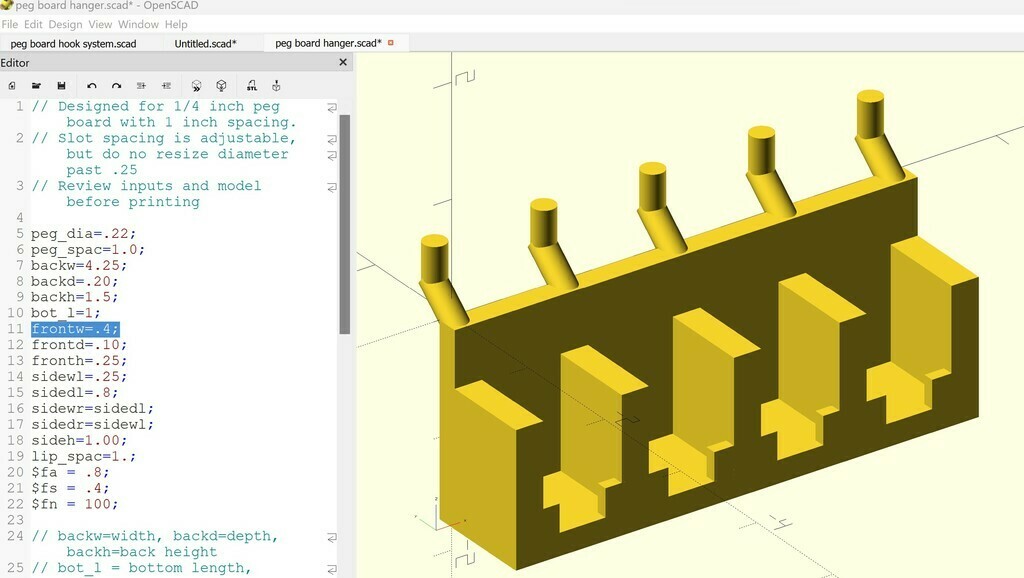Open the File menu
Viewport: 1024px width, 578px height.
tap(10, 24)
